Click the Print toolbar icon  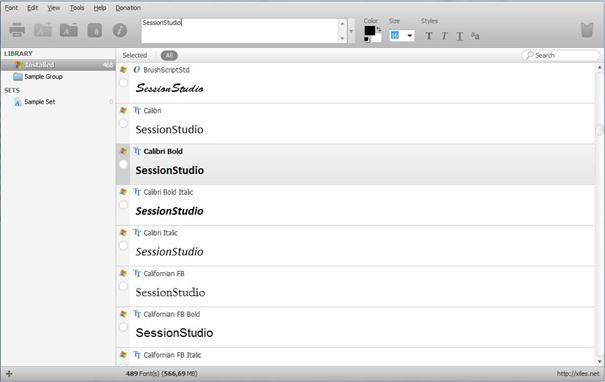click(17, 30)
